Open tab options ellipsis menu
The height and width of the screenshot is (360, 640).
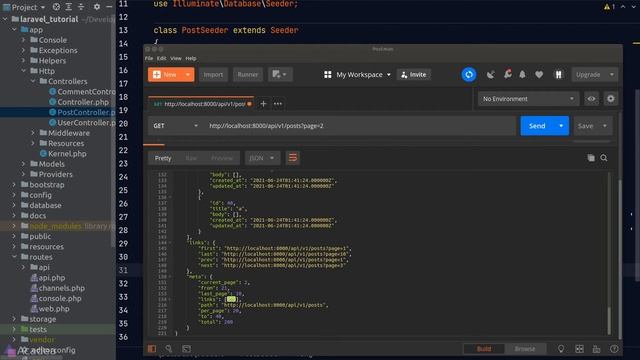click(x=278, y=104)
